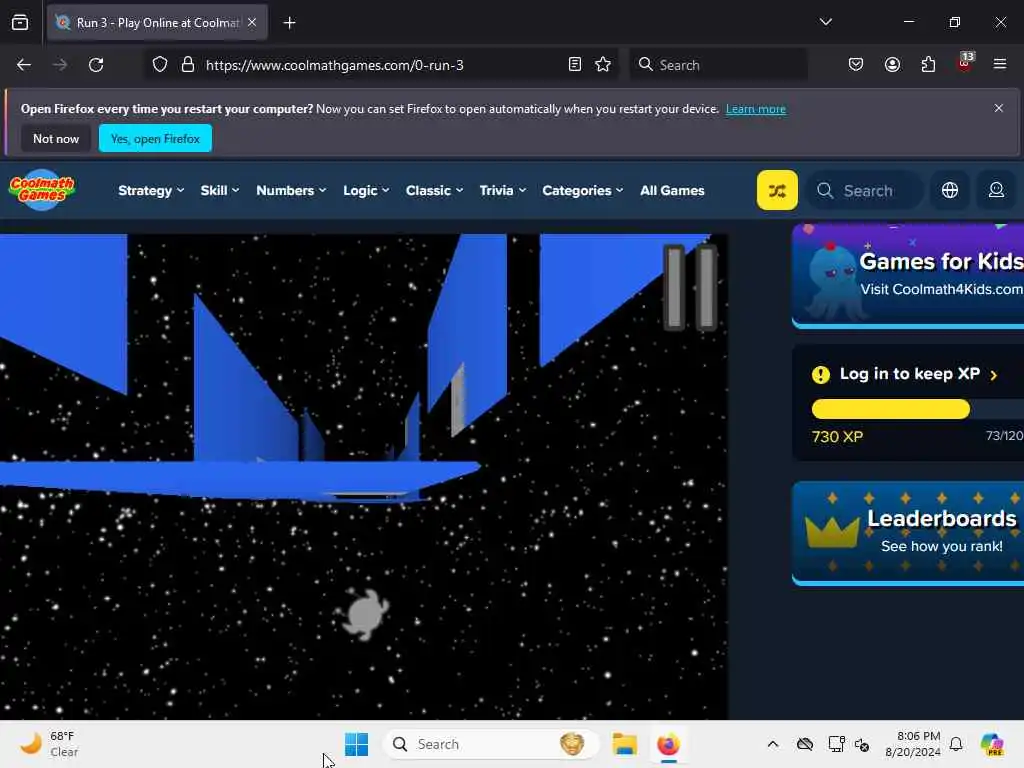Image resolution: width=1024 pixels, height=768 pixels.
Task: Open the Games for Kids banner
Action: [908, 276]
